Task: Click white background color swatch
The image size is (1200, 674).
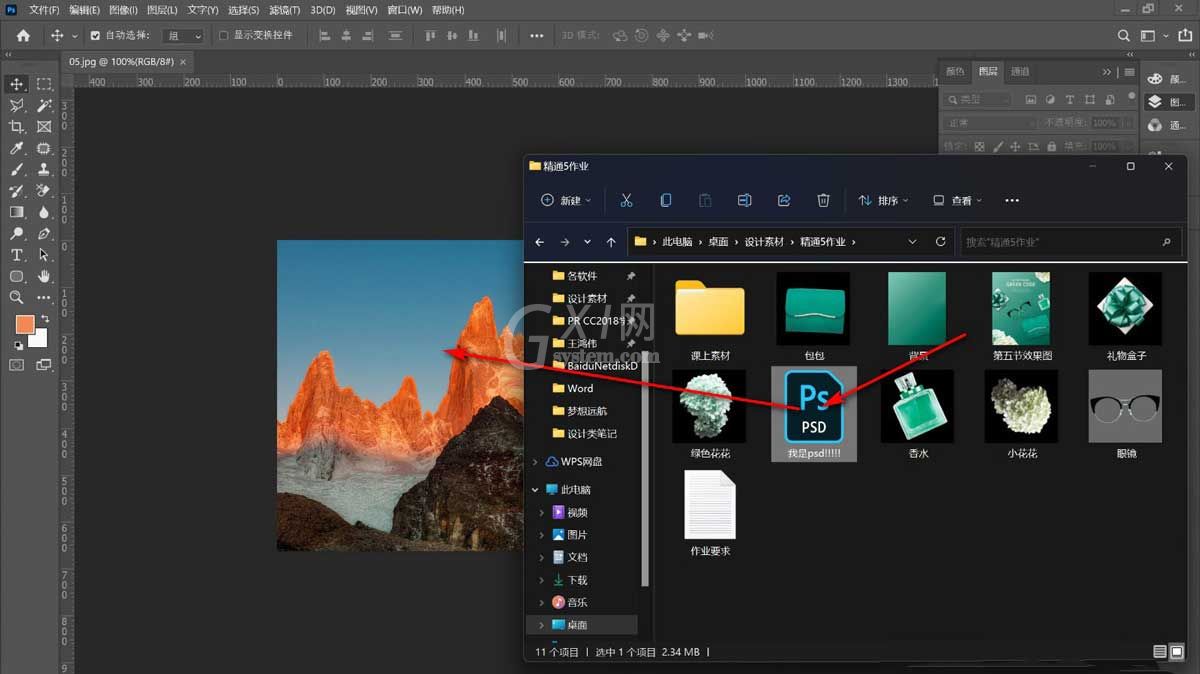Action: tap(39, 339)
